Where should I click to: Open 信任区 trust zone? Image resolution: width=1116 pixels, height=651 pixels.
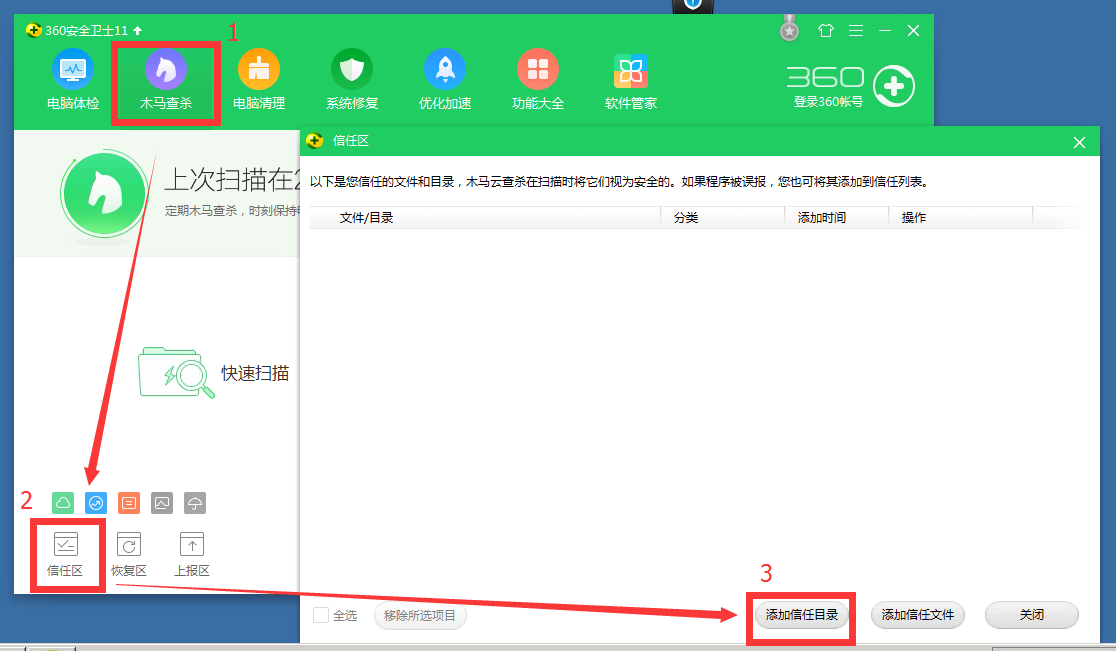pyautogui.click(x=65, y=555)
